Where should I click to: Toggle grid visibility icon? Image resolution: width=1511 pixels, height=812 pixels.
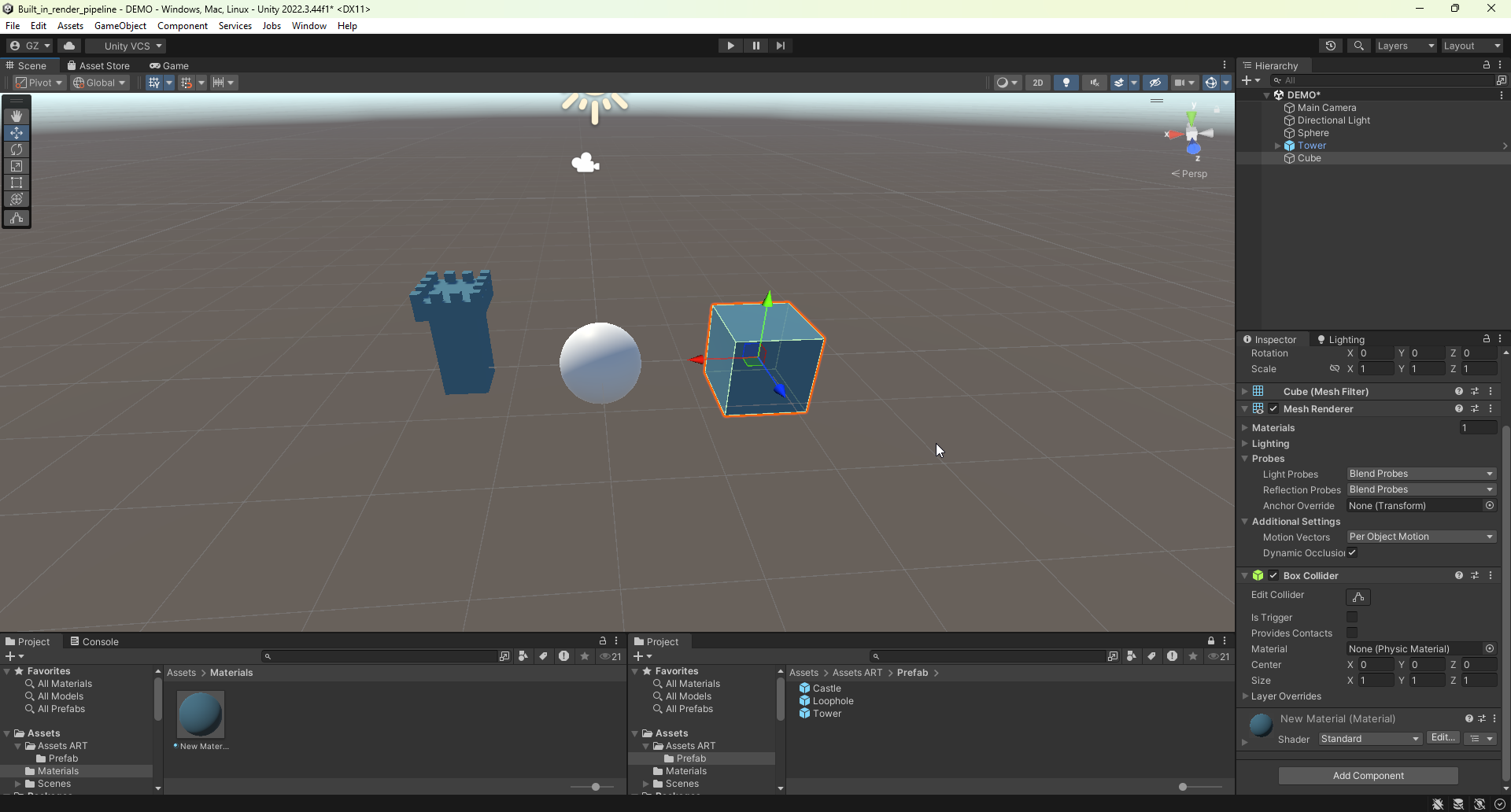click(154, 83)
